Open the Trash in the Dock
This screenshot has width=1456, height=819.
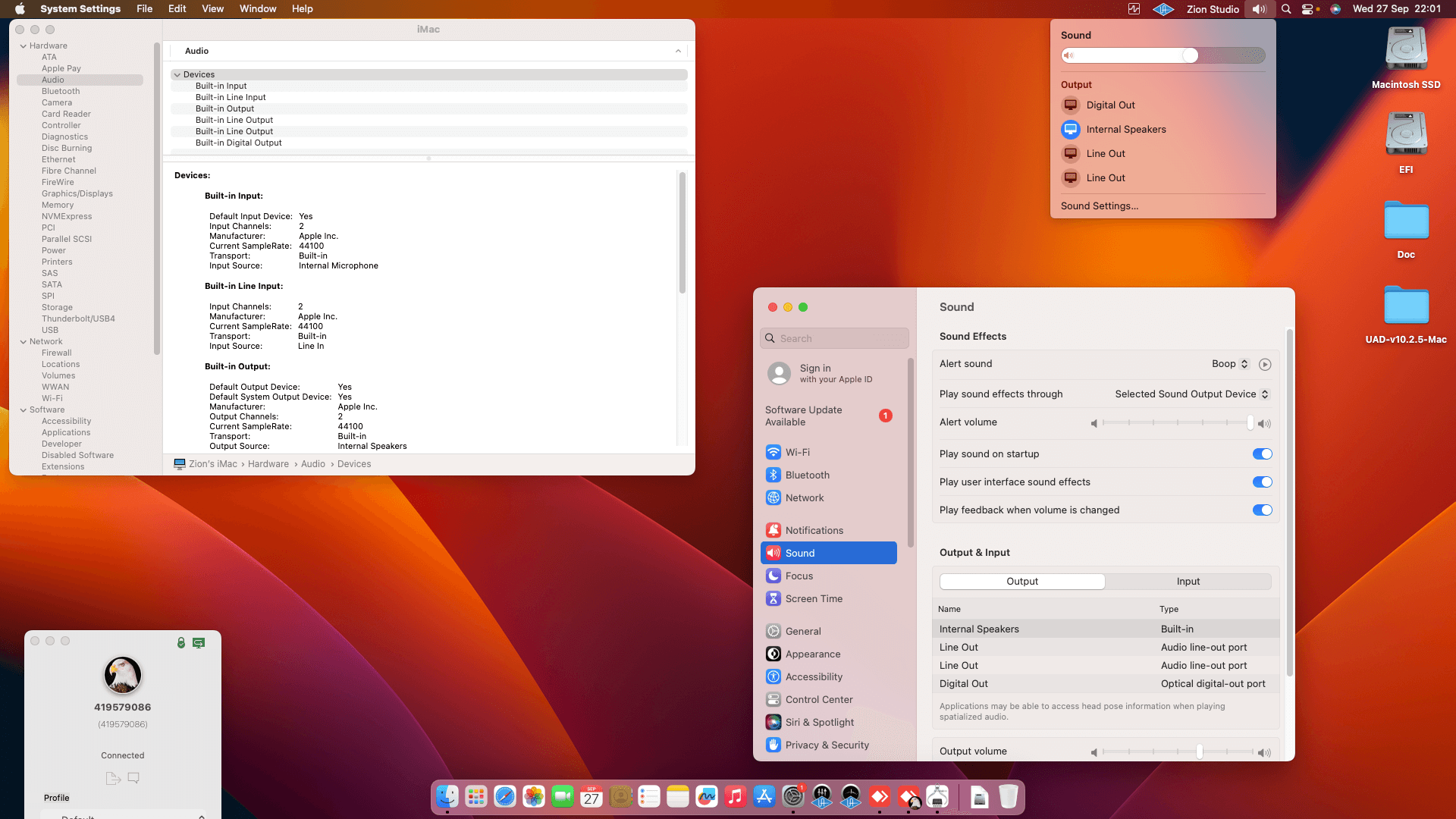coord(1008,796)
